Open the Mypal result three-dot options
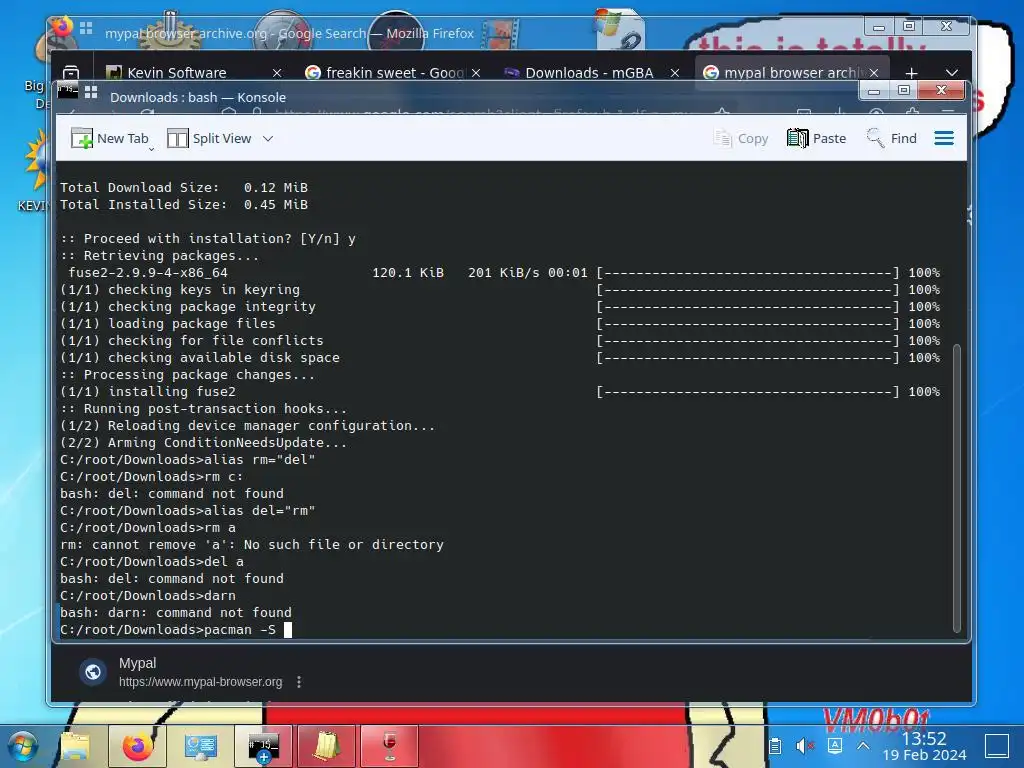 [299, 682]
